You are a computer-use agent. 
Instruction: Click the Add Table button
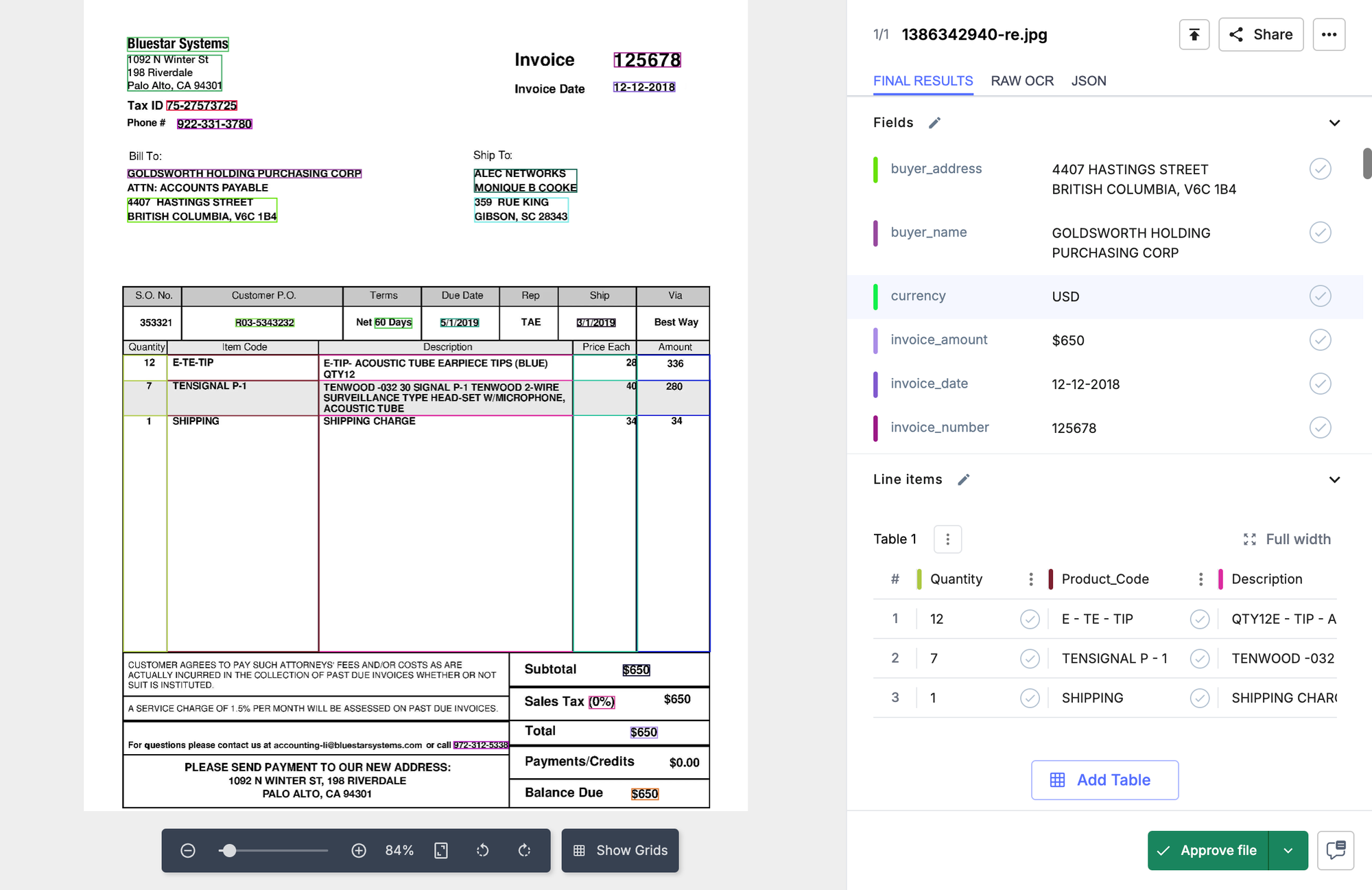(1104, 780)
